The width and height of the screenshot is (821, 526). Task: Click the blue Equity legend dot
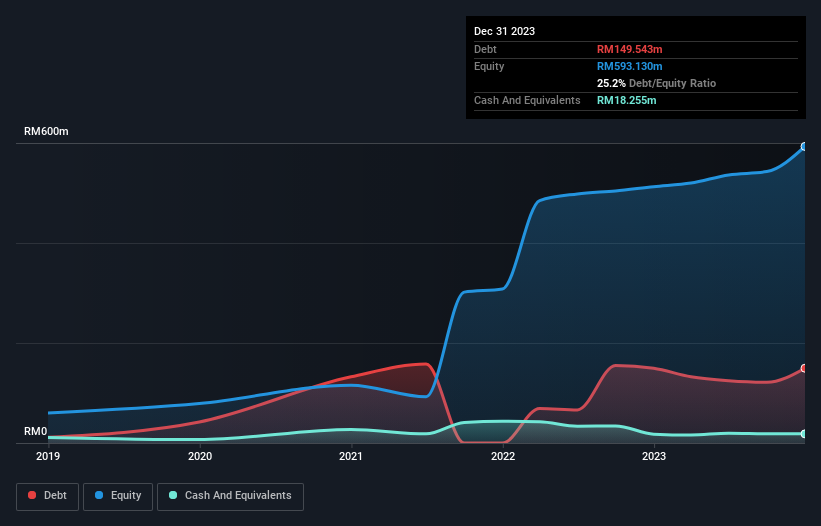[x=99, y=495]
